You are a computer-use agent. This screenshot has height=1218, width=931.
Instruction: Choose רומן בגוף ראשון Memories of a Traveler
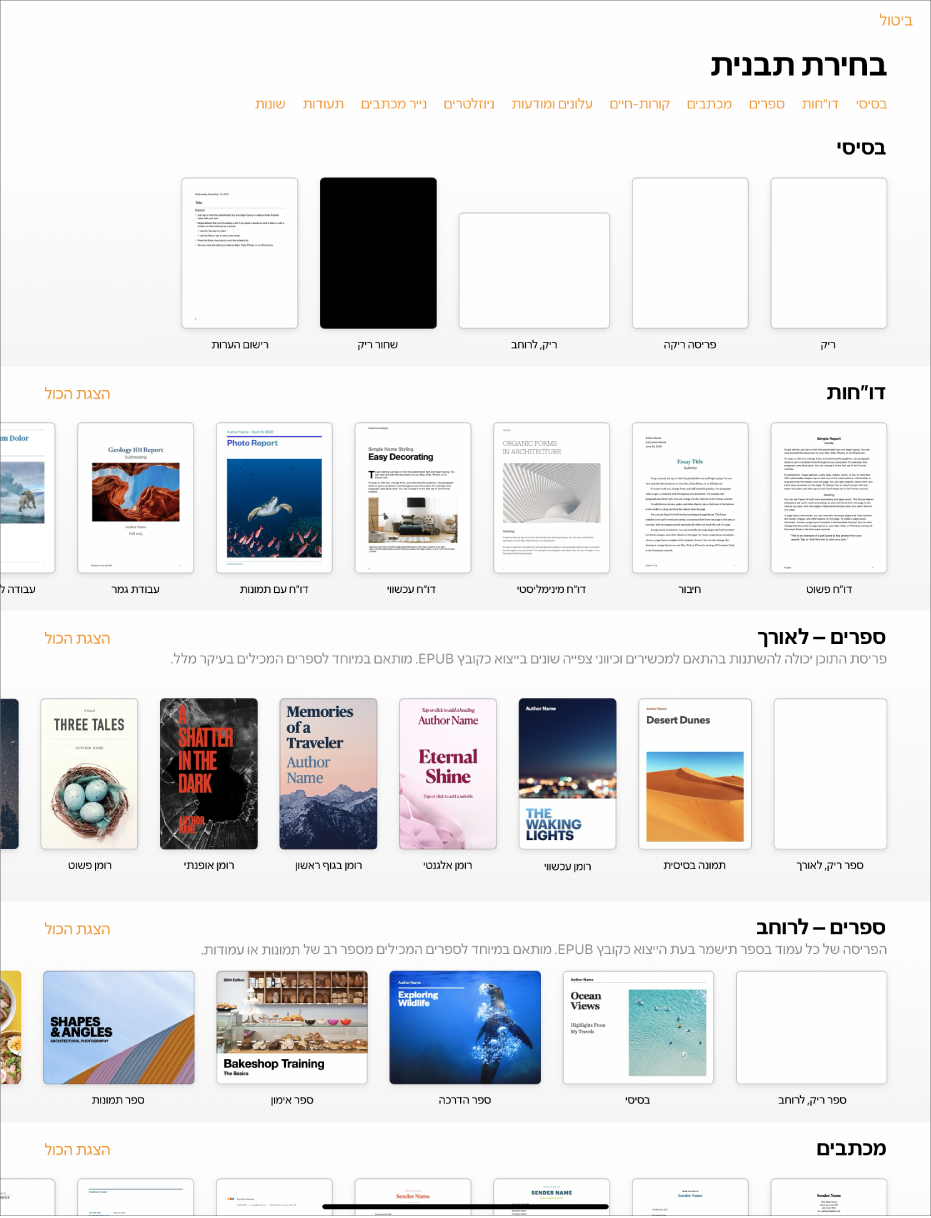click(x=328, y=774)
